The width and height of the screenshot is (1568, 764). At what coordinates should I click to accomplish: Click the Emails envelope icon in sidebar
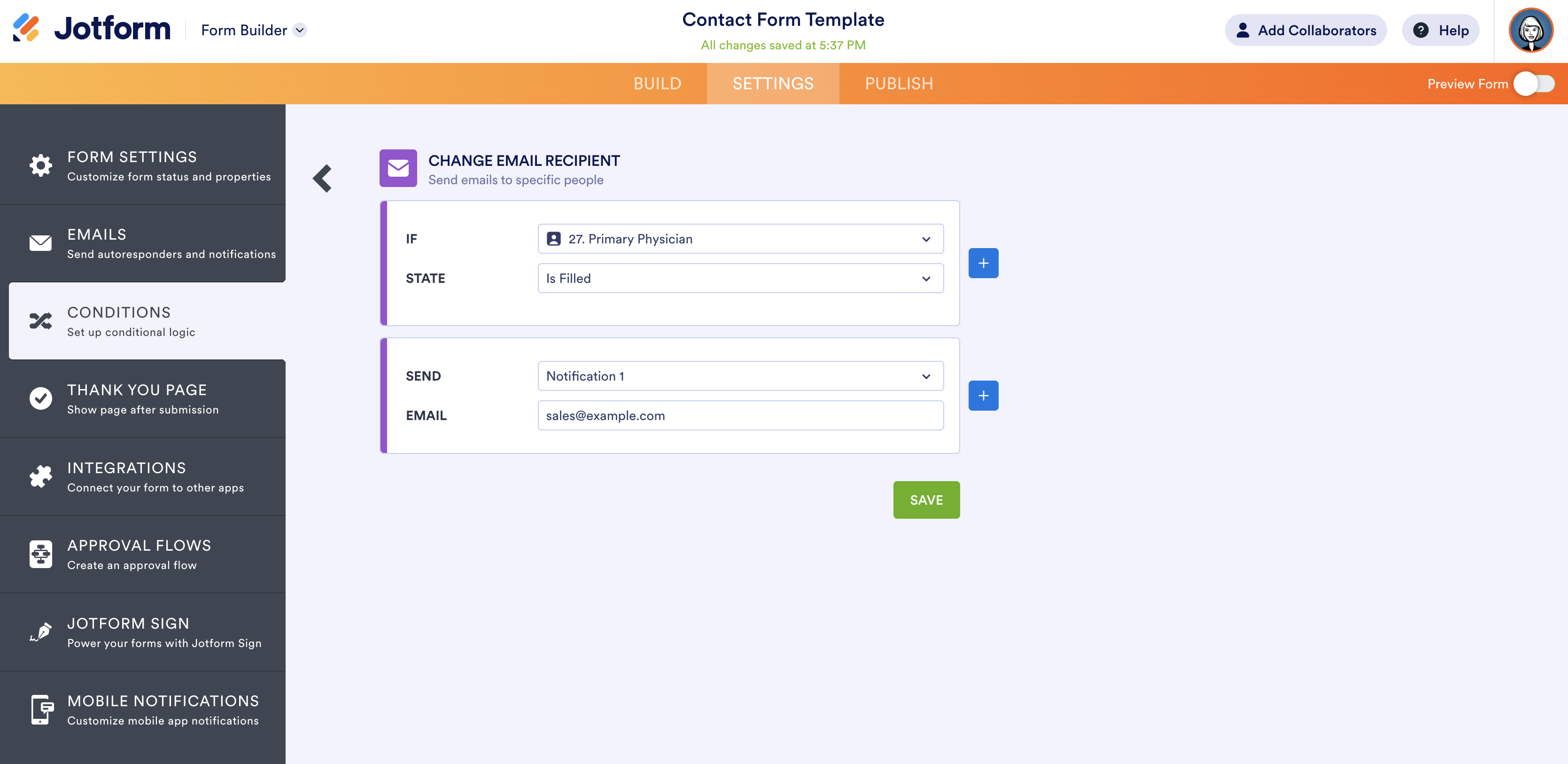point(40,243)
